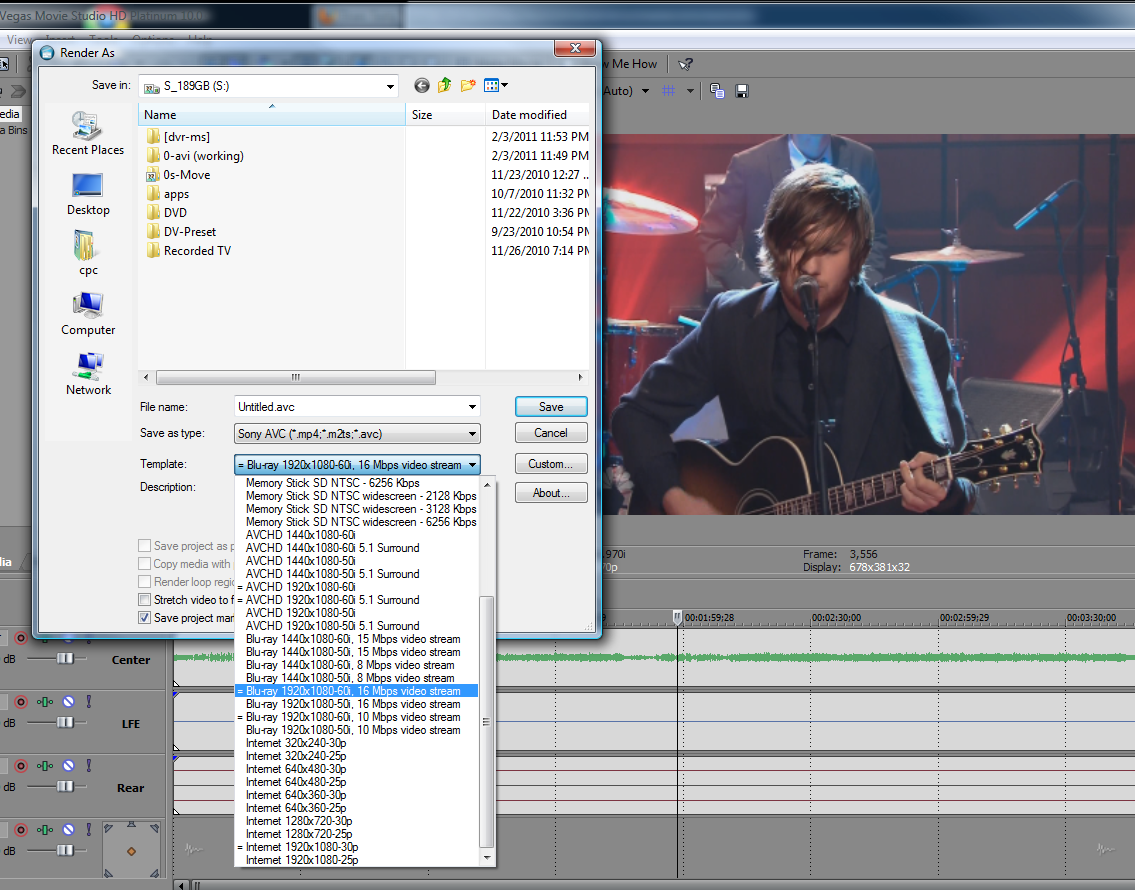The image size is (1135, 890).
Task: Uncheck Save project markers checkbox
Action: coord(145,618)
